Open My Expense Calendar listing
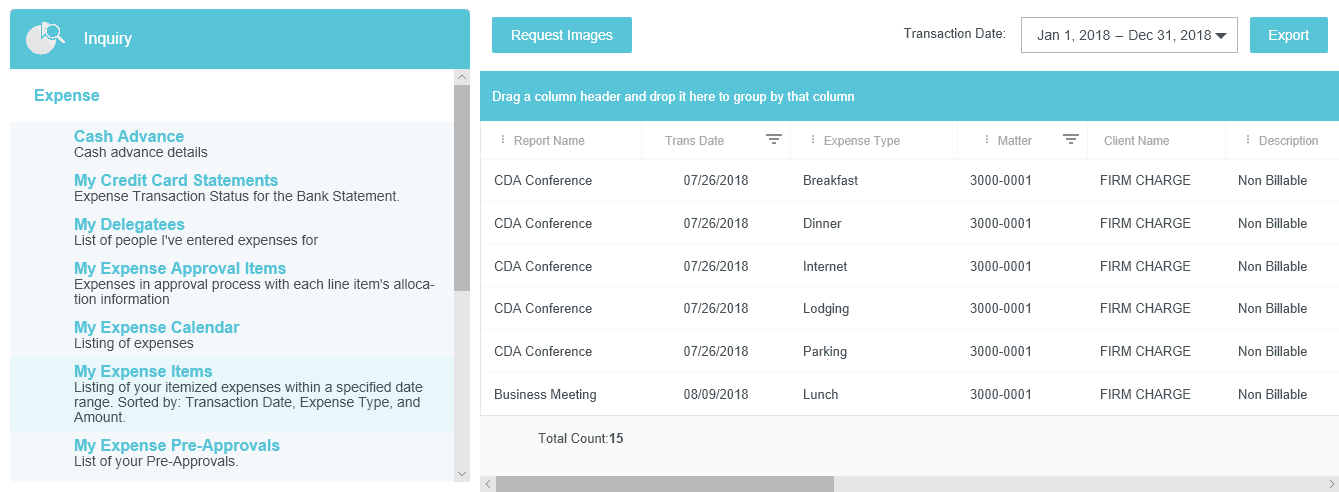 coord(157,328)
